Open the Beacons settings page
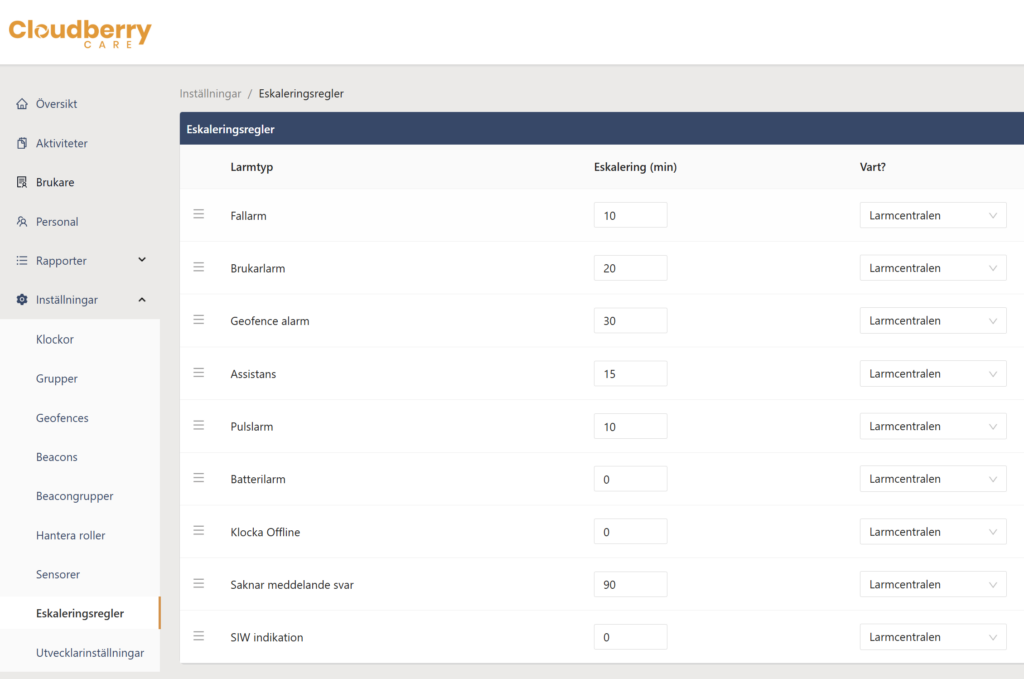The image size is (1024, 679). tap(57, 457)
